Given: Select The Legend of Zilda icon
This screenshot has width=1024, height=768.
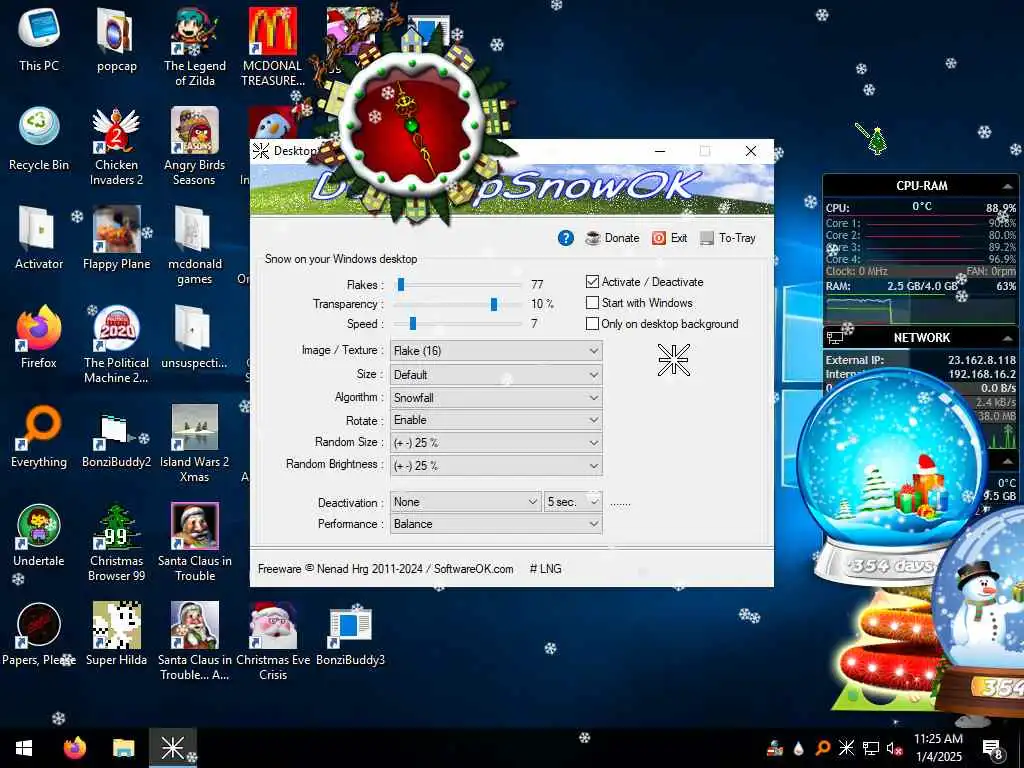Looking at the screenshot, I should [x=195, y=46].
